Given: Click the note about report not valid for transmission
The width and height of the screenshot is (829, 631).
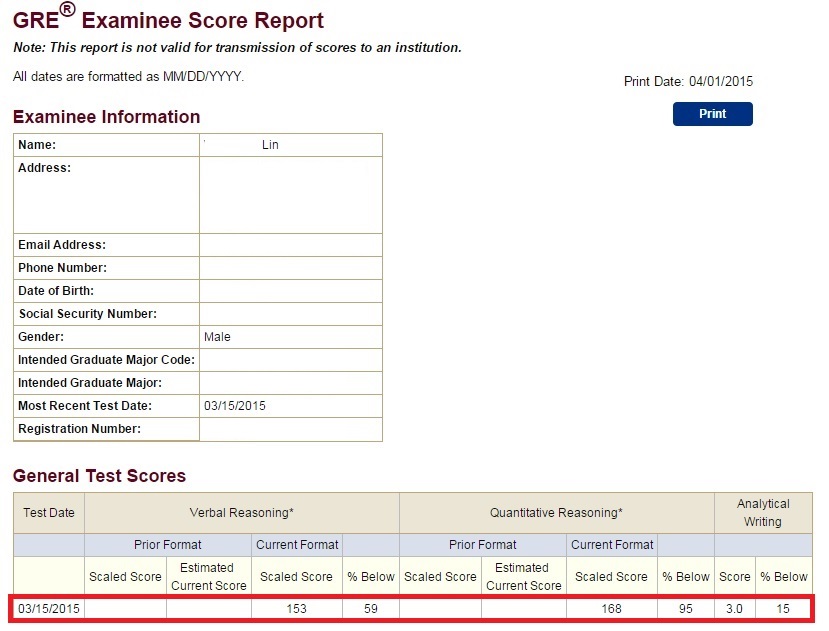Looking at the screenshot, I should (237, 48).
